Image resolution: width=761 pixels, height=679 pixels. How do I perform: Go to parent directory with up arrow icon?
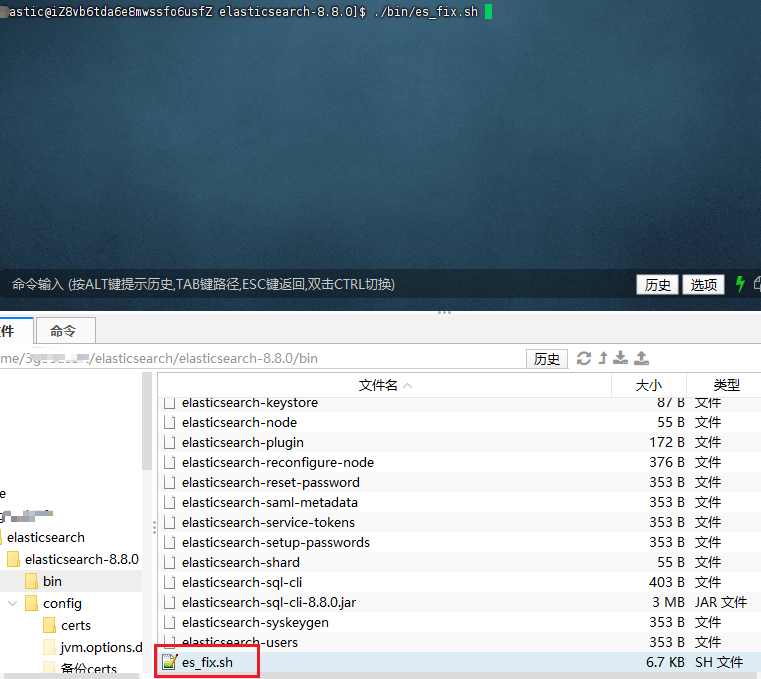pos(603,358)
